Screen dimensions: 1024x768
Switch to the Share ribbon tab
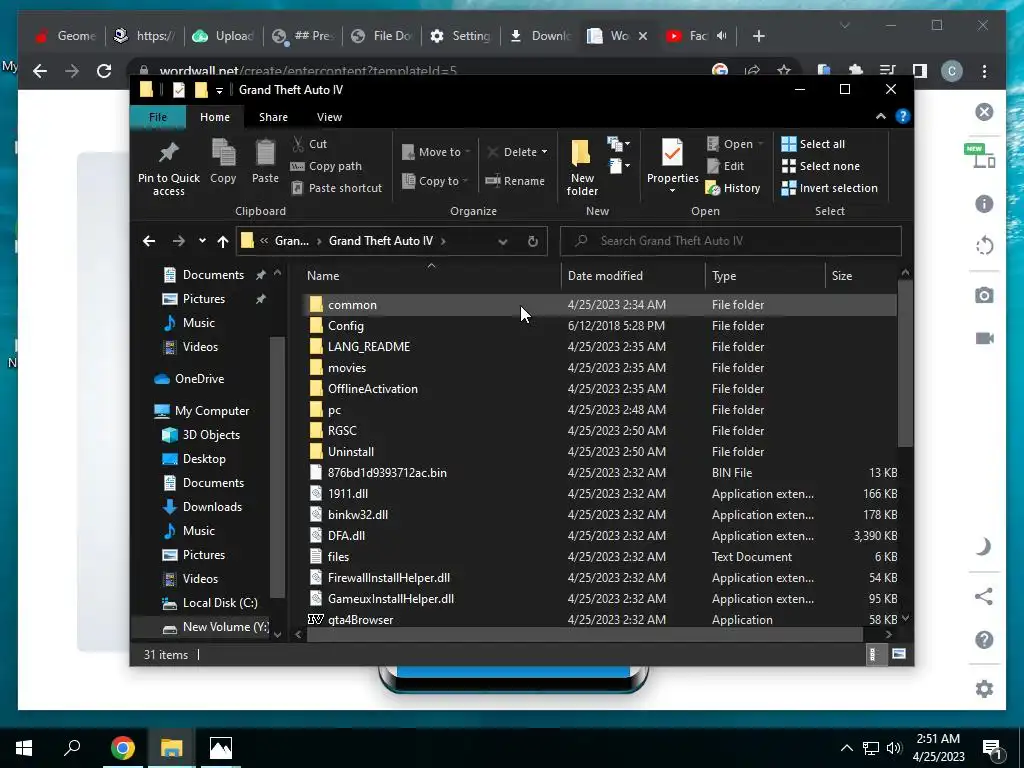(x=273, y=117)
